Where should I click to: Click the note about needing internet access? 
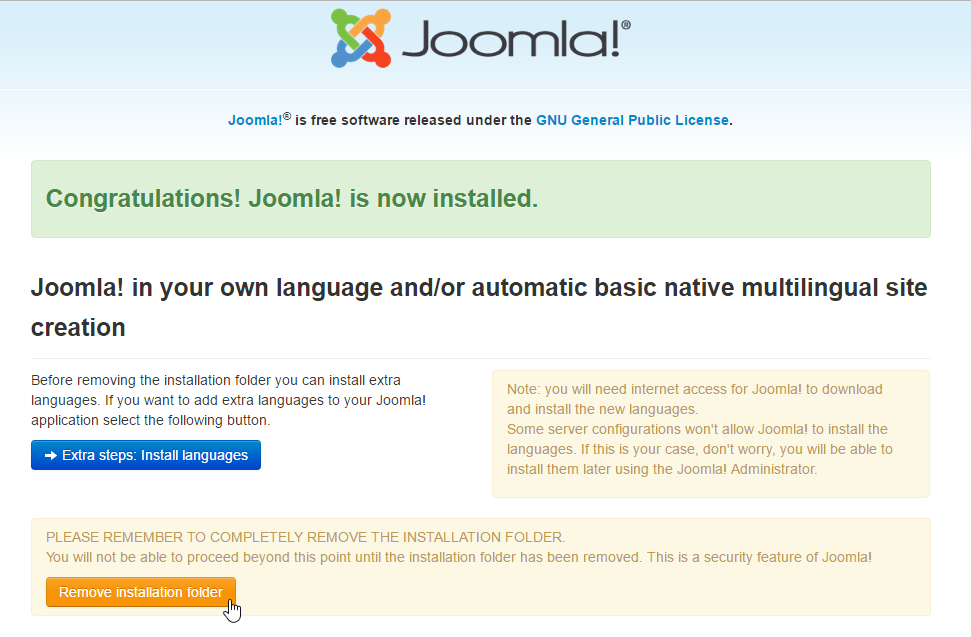click(695, 399)
